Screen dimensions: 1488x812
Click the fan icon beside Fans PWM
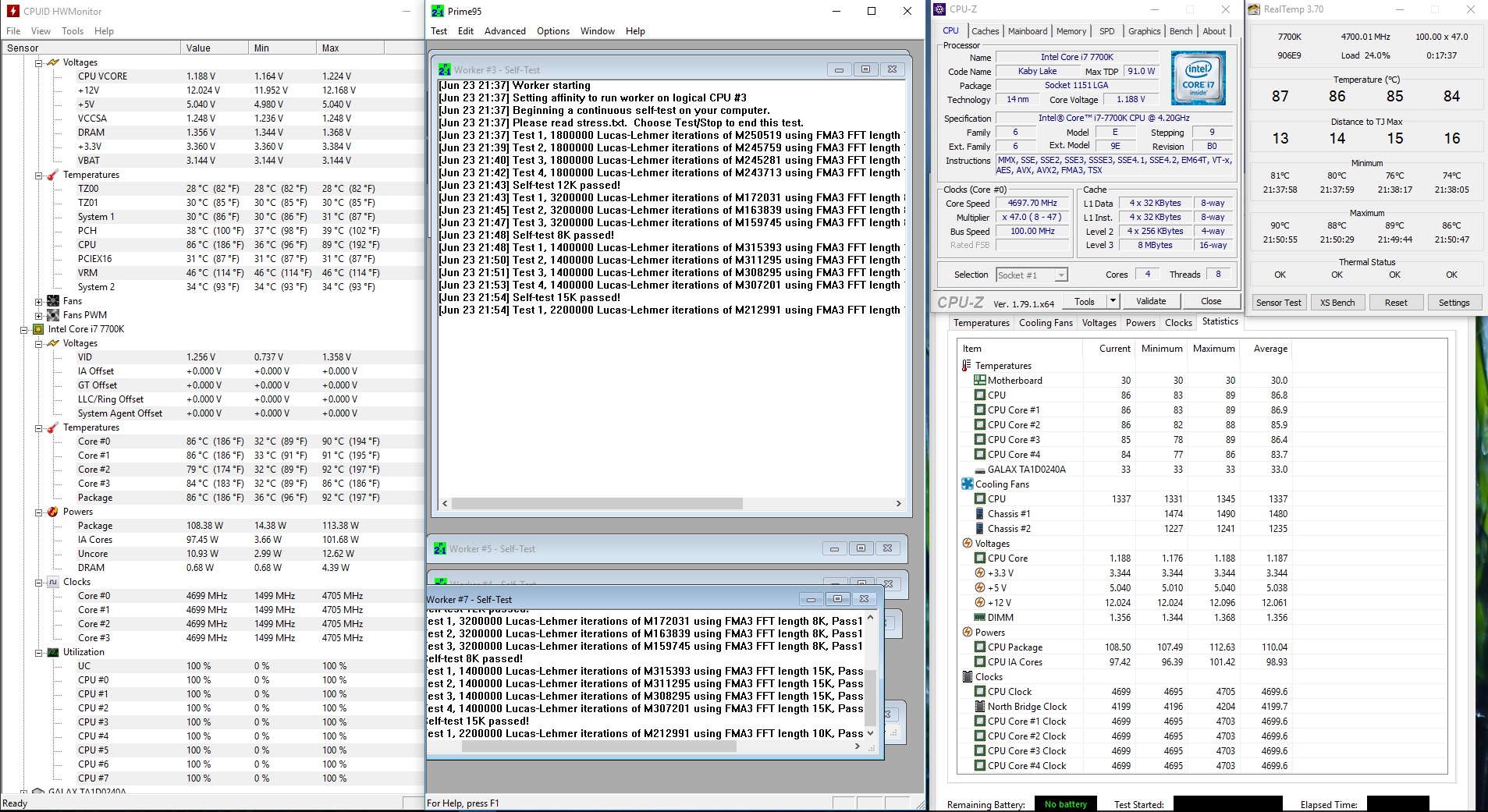pos(53,315)
